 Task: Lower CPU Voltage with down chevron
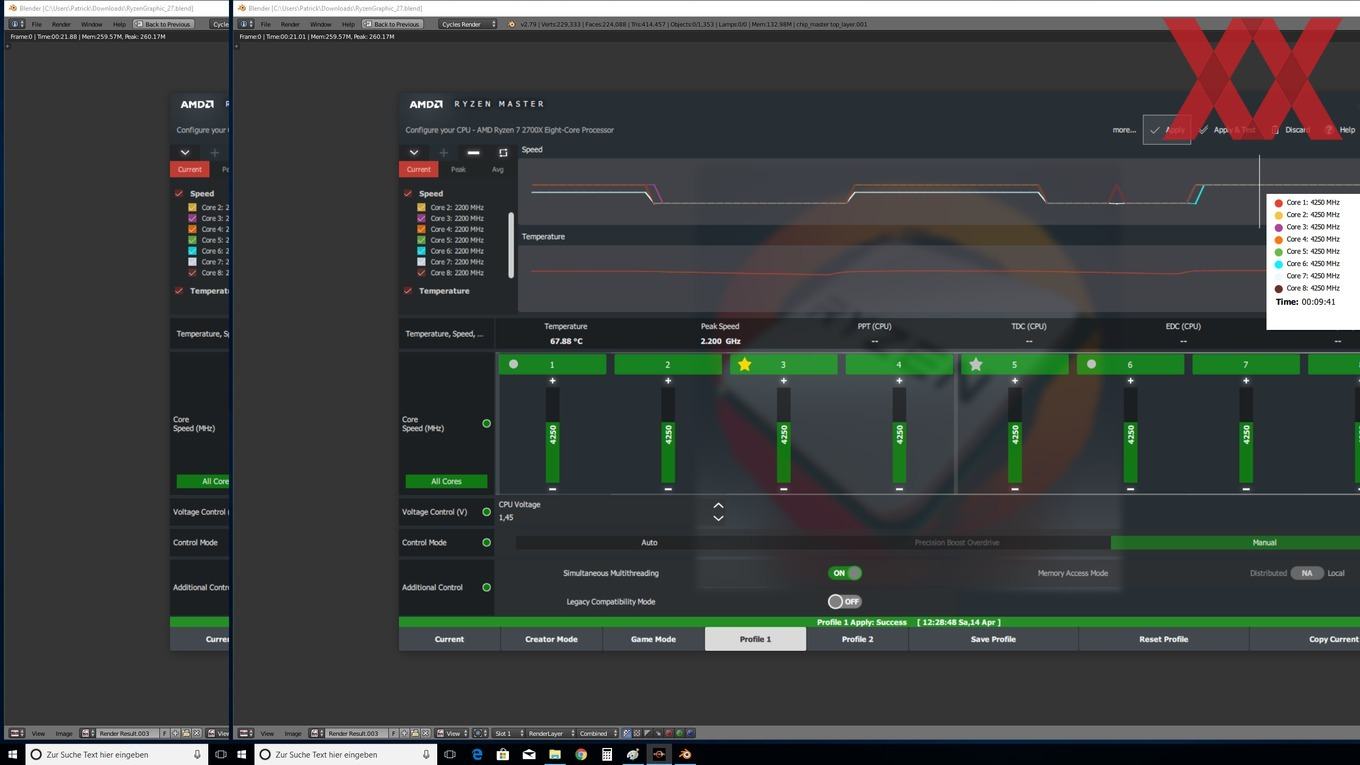[x=718, y=518]
